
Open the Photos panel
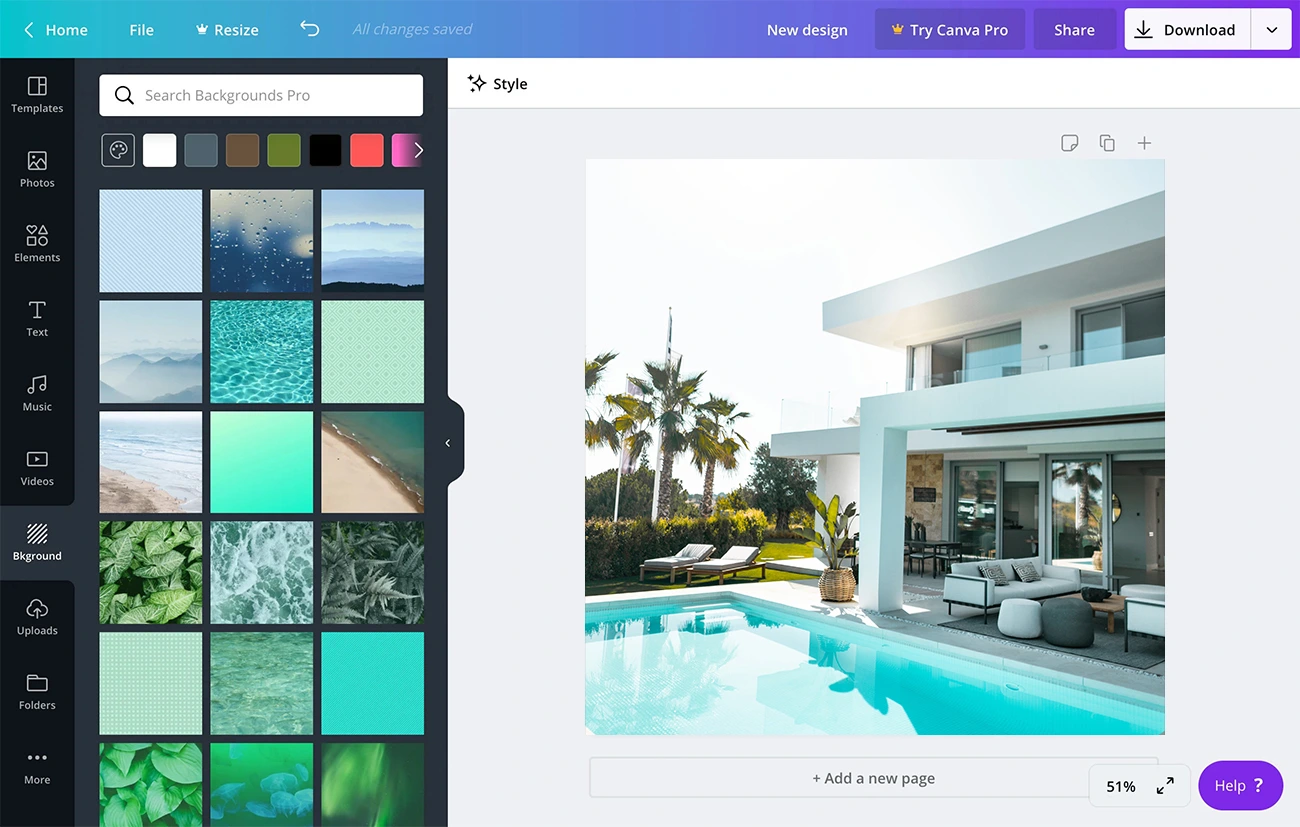tap(37, 168)
